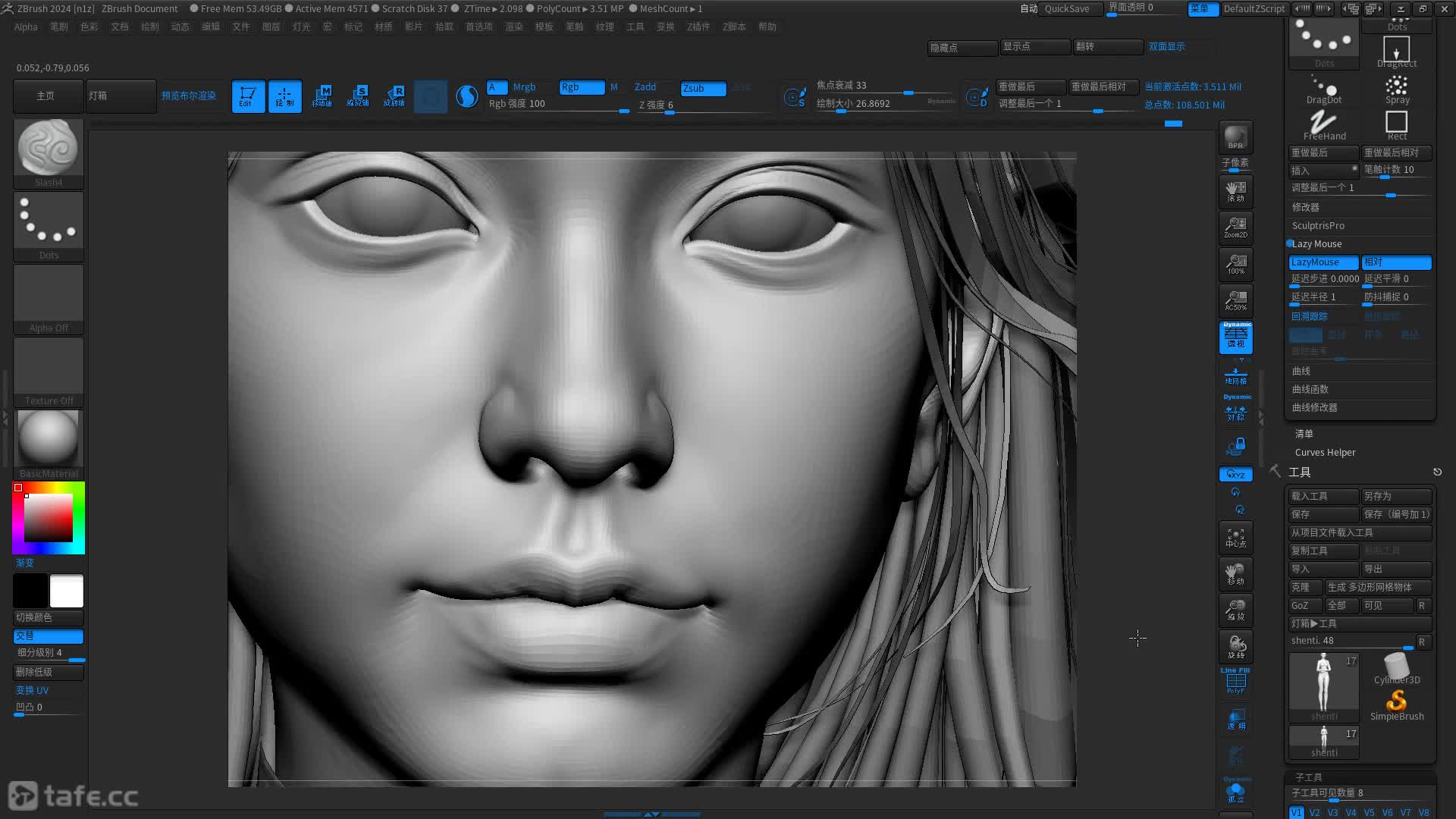Adjust the Rgb intensity (Rgb 强度) slider
The height and width of the screenshot is (819, 1456).
[558, 105]
